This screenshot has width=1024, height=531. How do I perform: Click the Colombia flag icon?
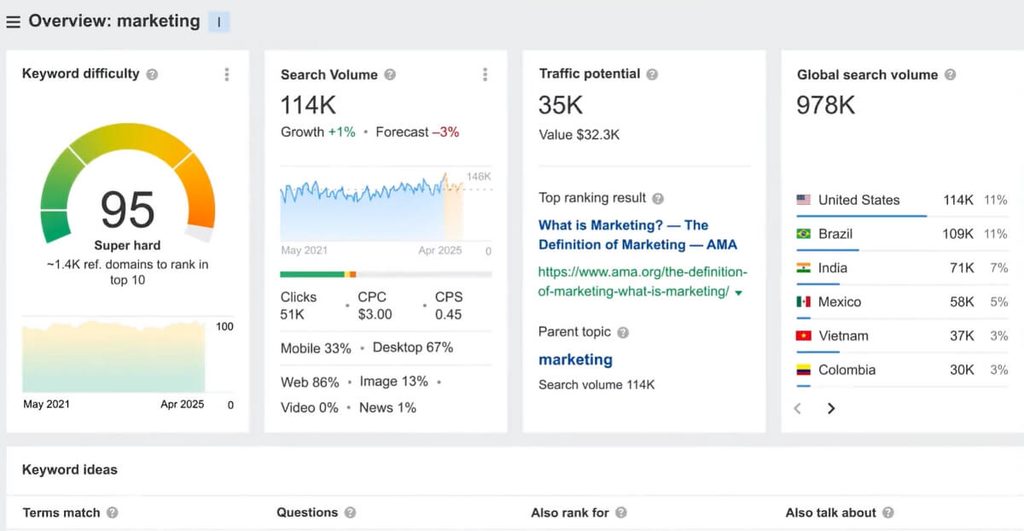tap(803, 370)
